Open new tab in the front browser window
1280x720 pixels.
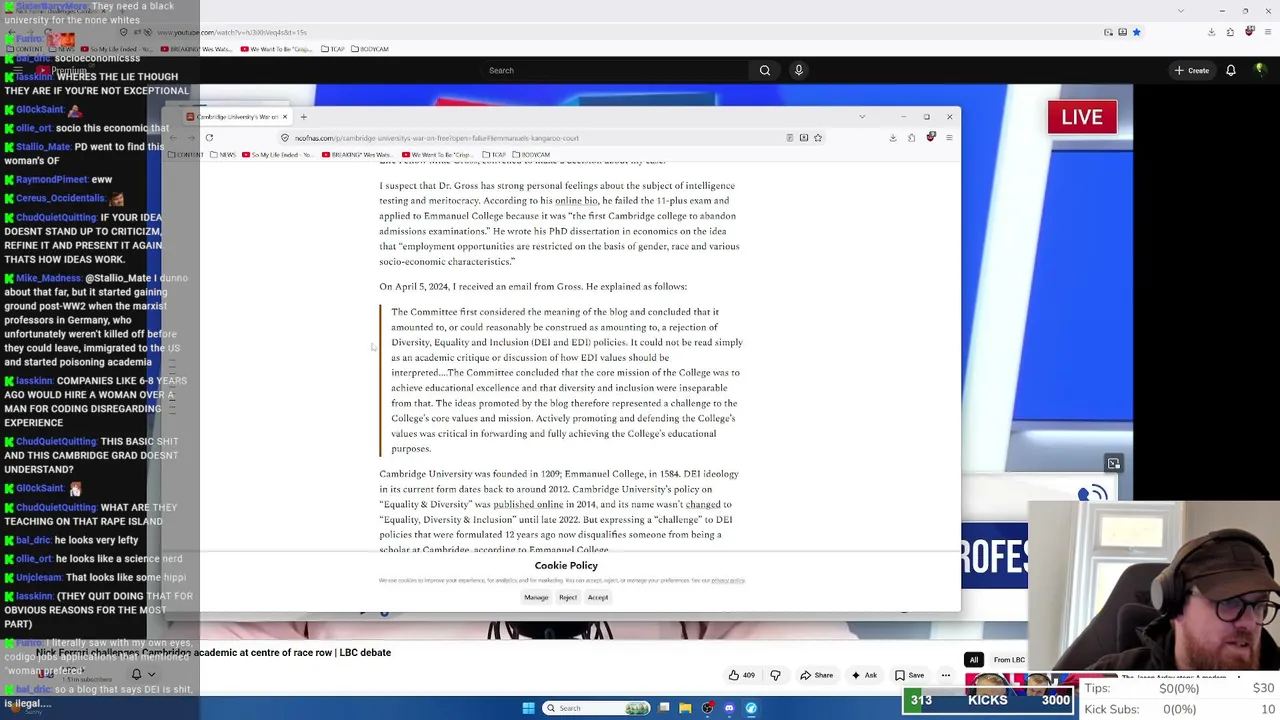pyautogui.click(x=303, y=117)
